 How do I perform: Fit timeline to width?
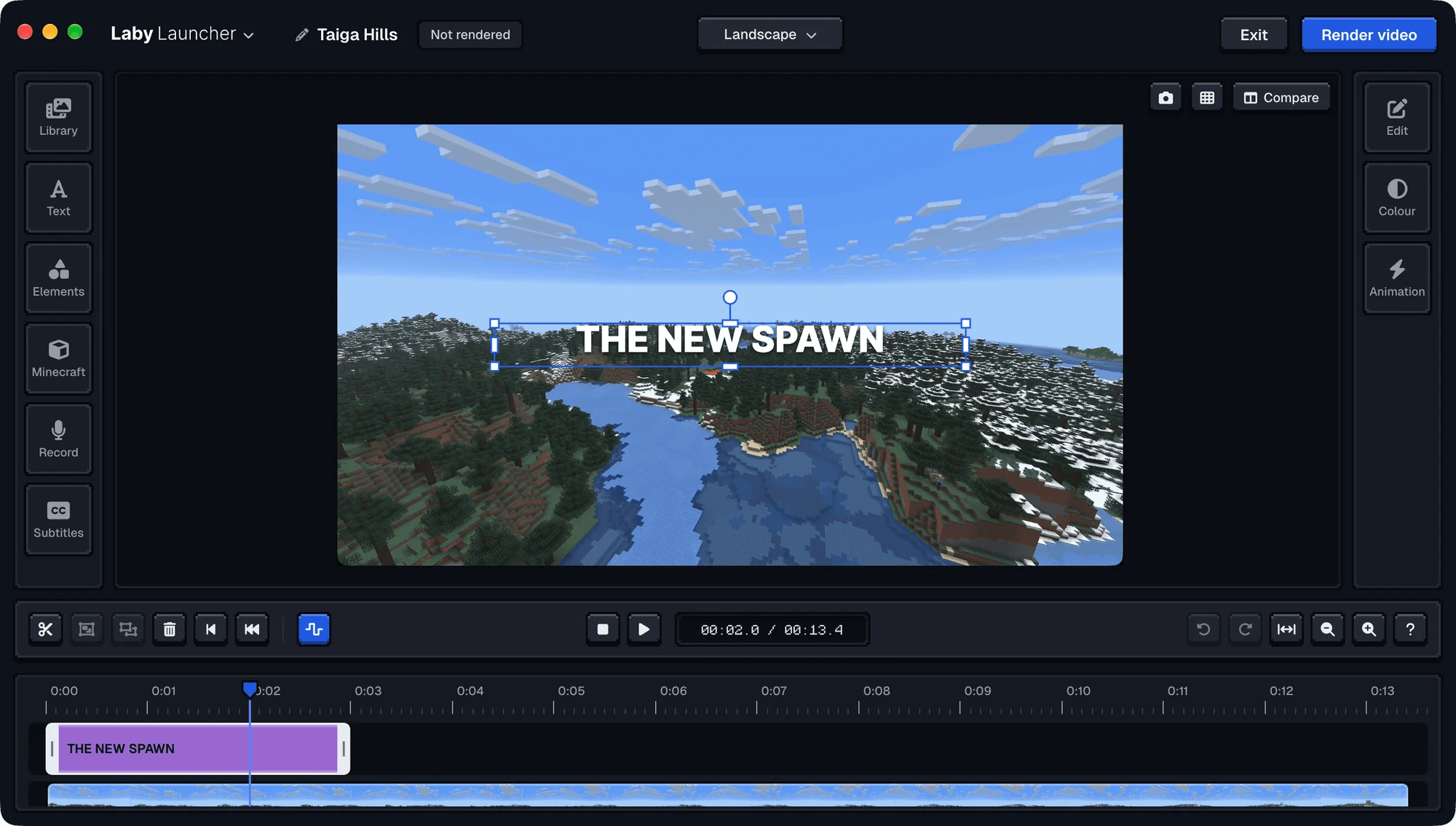[1286, 629]
